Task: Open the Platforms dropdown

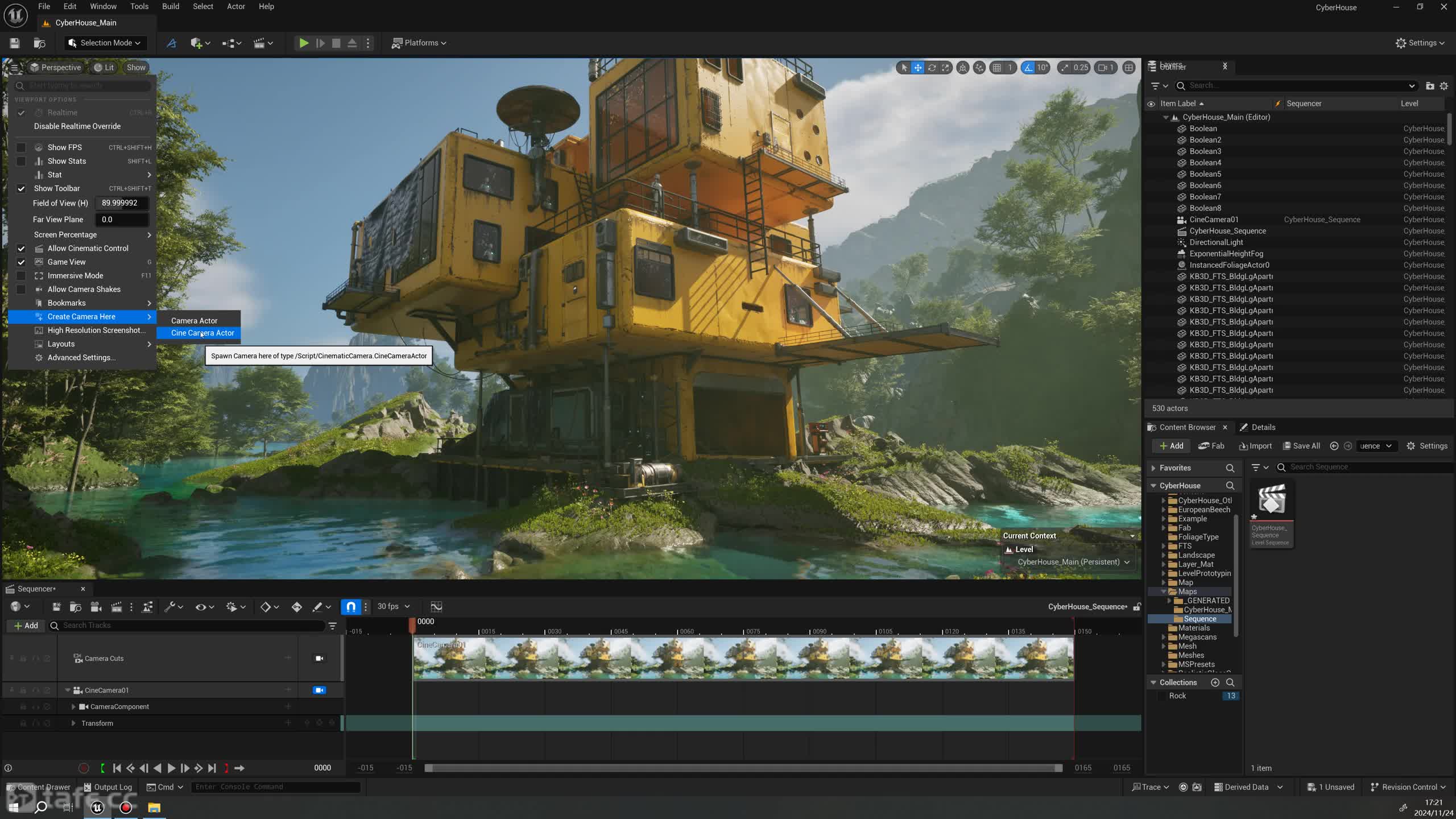Action: [x=419, y=43]
